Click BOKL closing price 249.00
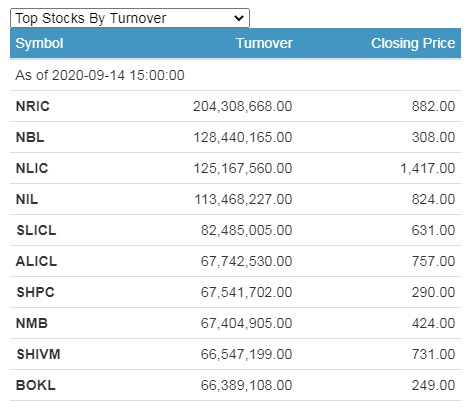Image resolution: width=468 pixels, height=409 pixels. [x=433, y=385]
